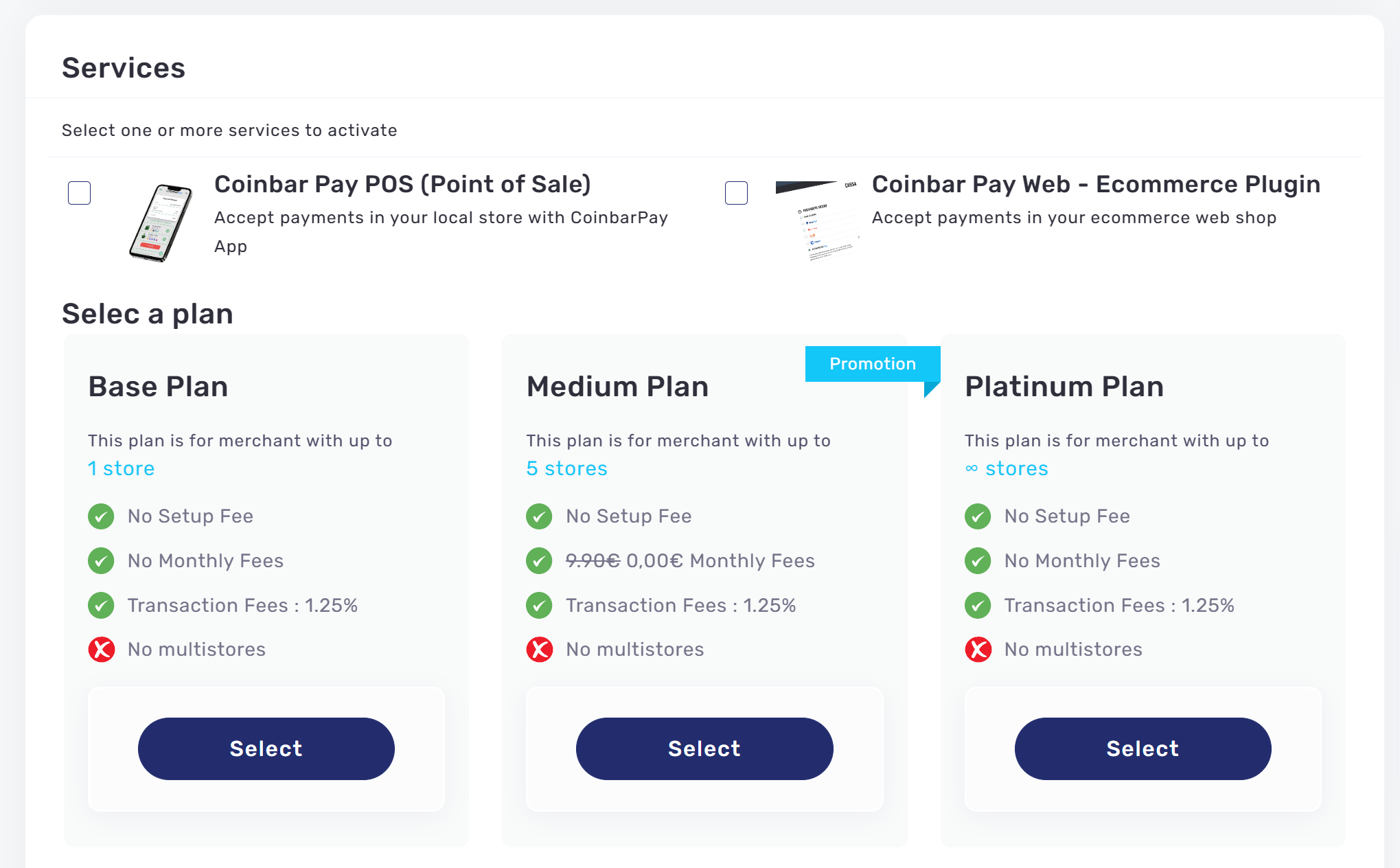Click the Coinbar Pay POS phone image

[x=161, y=222]
